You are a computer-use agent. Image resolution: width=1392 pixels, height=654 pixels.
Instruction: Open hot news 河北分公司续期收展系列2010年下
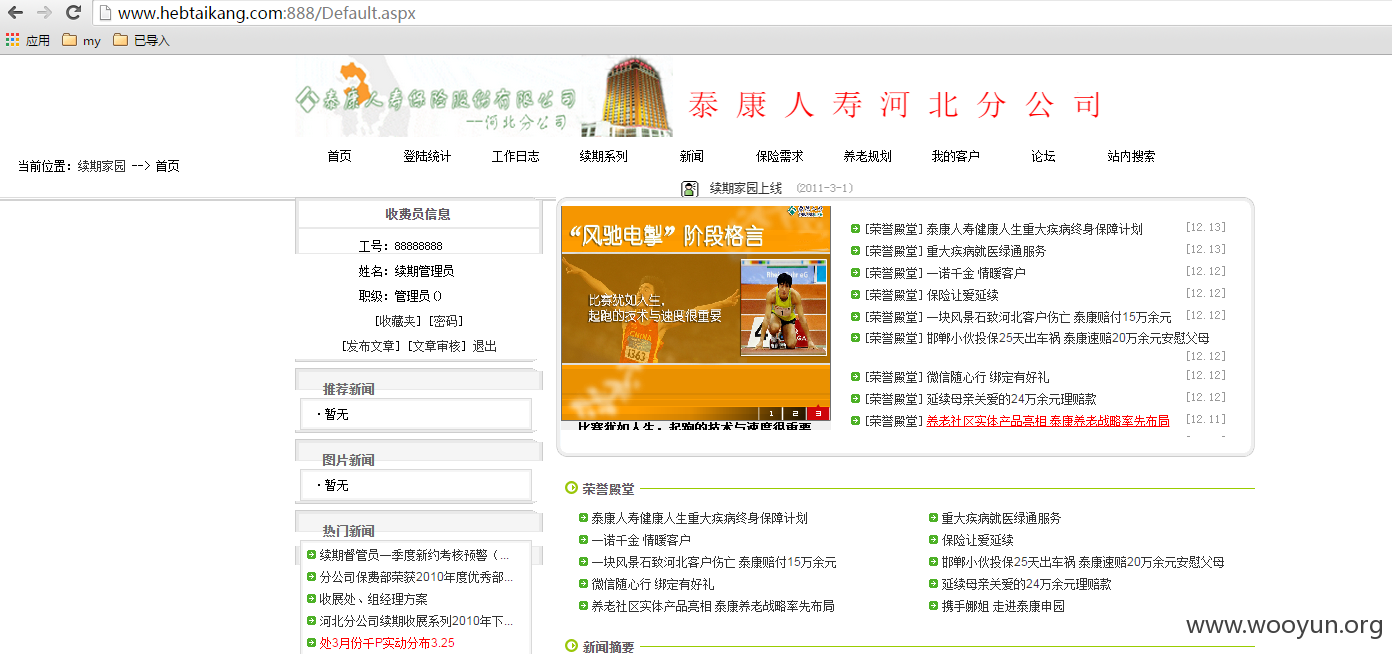416,621
